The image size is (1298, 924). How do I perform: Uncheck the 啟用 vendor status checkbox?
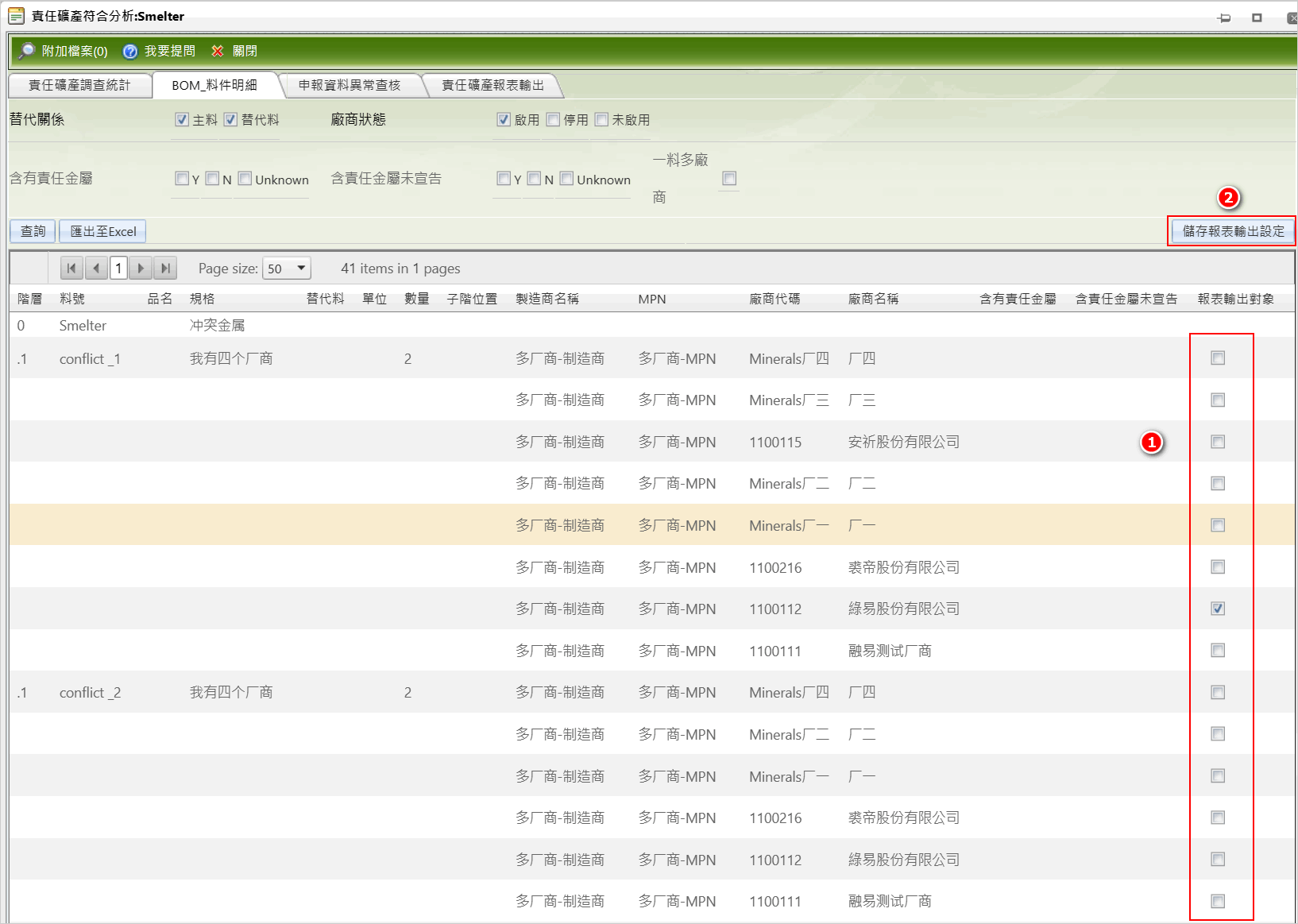pos(503,119)
